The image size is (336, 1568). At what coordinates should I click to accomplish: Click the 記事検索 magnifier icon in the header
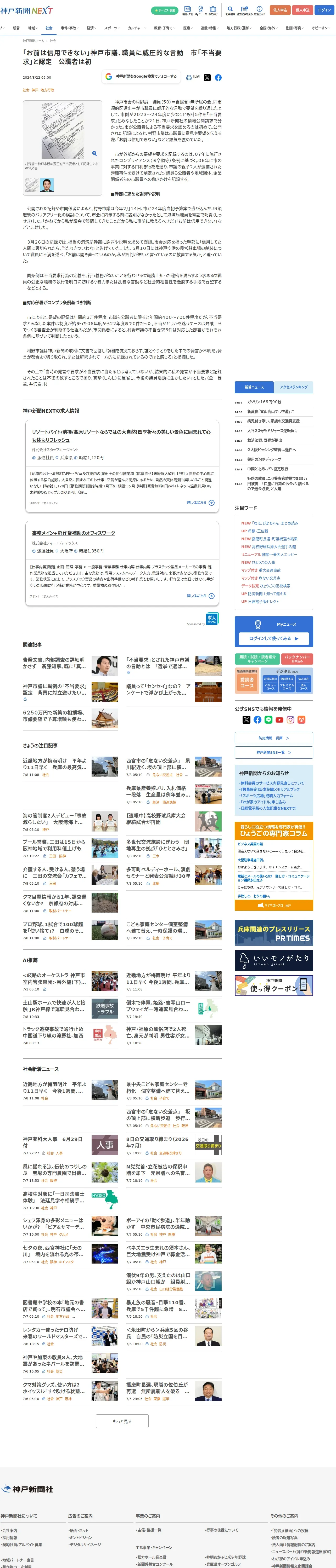[231, 10]
